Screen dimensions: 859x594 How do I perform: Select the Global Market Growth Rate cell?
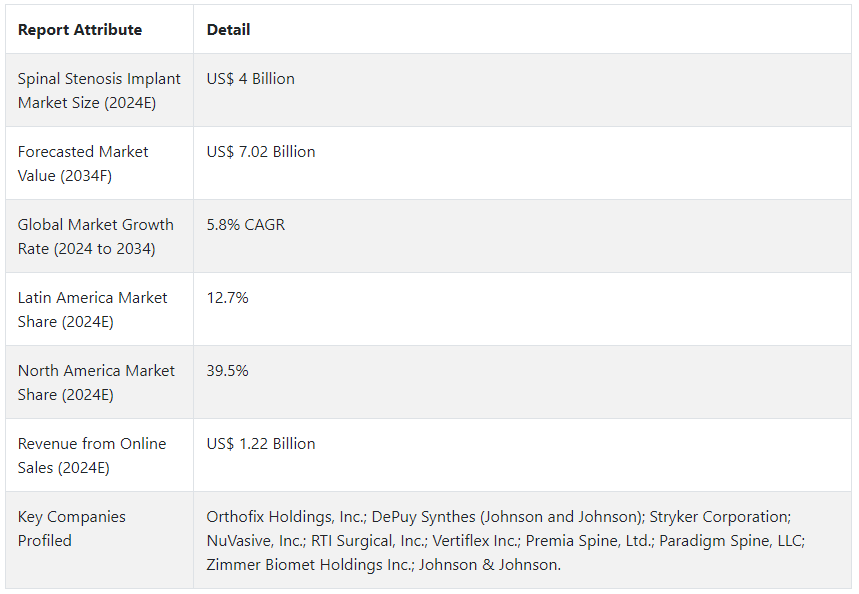(99, 236)
